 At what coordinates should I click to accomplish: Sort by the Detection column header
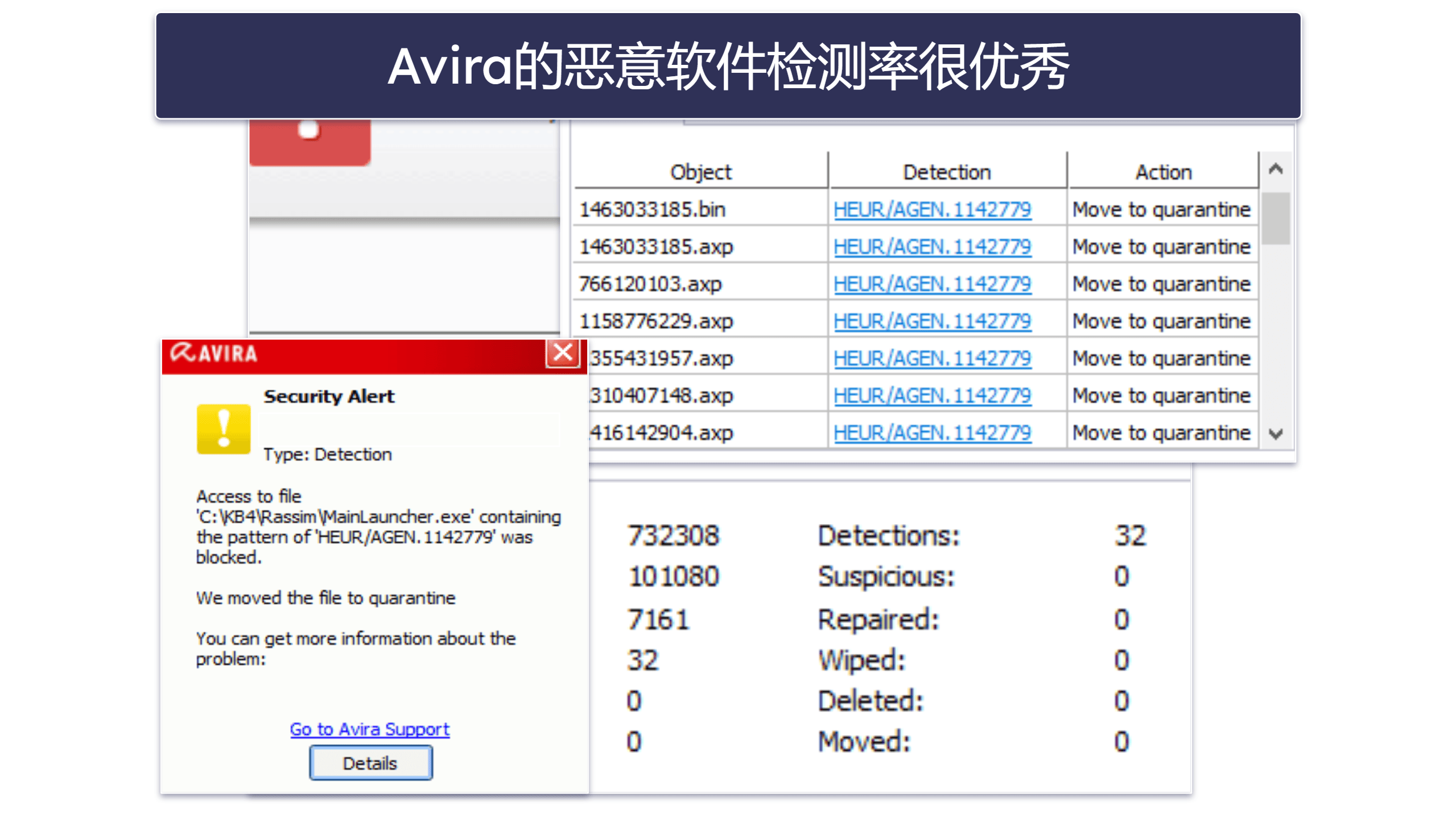(x=947, y=171)
